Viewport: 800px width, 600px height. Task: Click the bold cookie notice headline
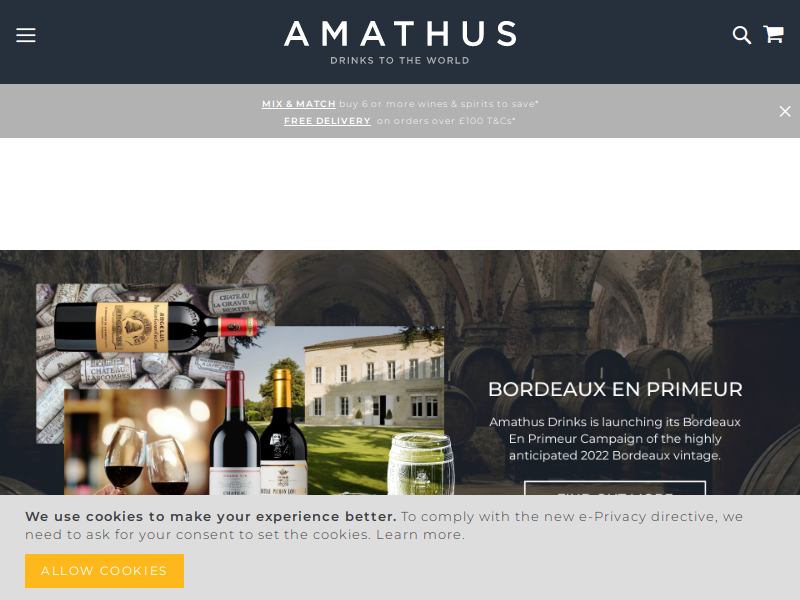point(211,517)
